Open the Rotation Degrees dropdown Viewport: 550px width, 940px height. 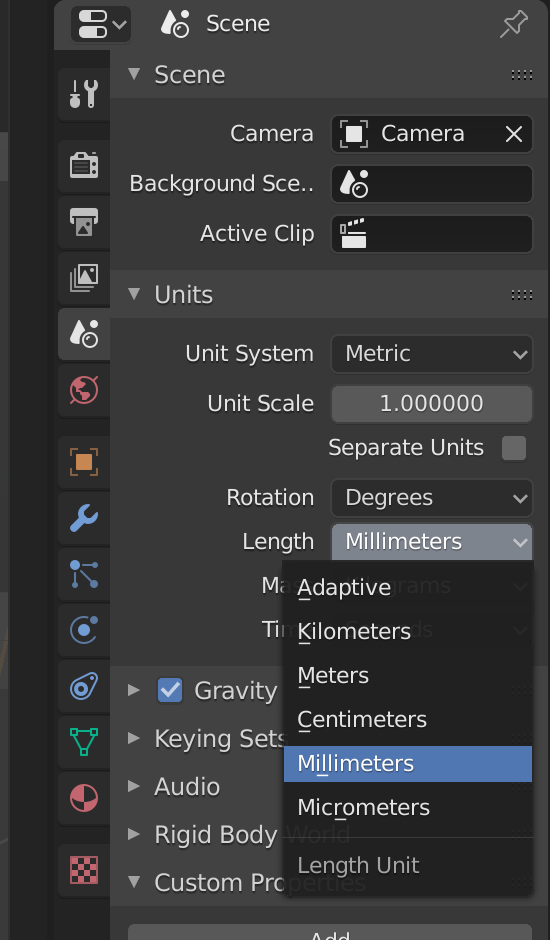[x=432, y=498]
